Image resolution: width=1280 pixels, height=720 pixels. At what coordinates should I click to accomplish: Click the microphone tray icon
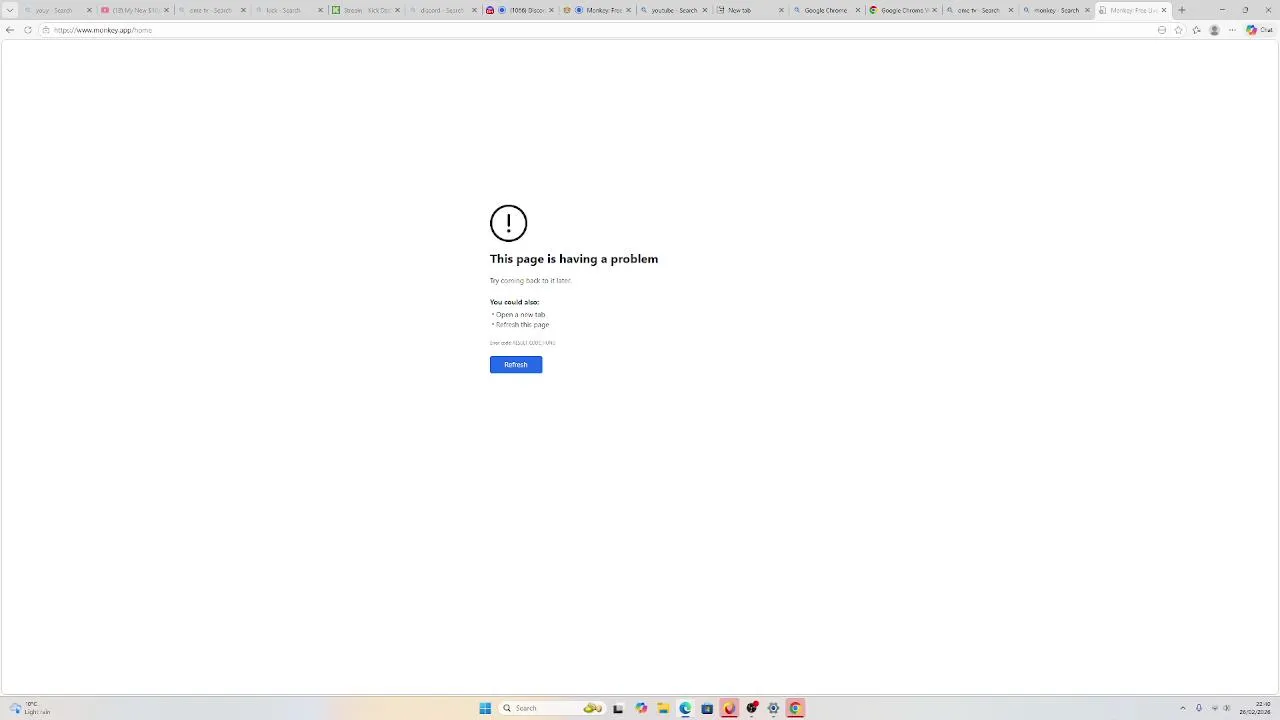1199,708
